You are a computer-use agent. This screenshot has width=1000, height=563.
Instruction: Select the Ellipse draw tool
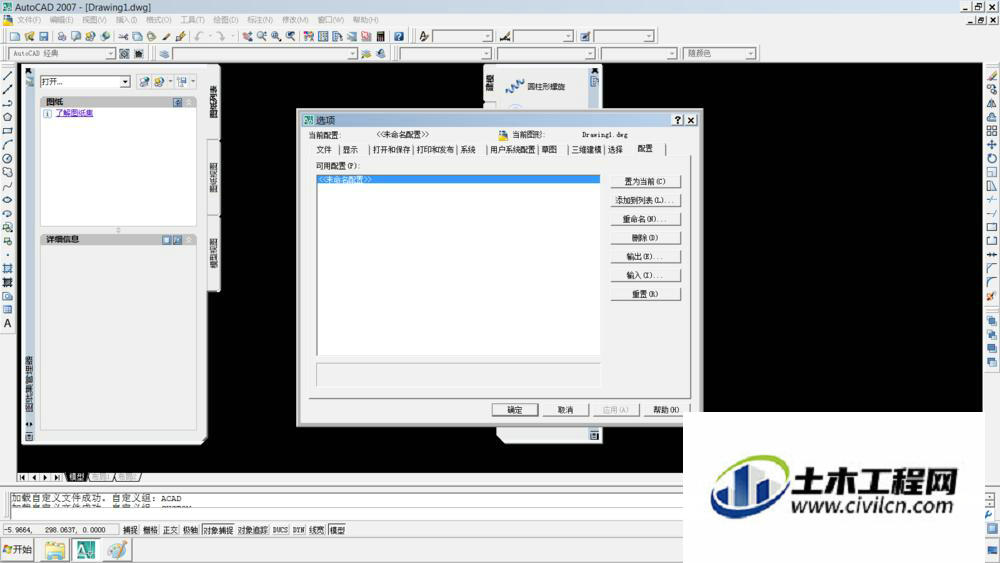tap(8, 200)
